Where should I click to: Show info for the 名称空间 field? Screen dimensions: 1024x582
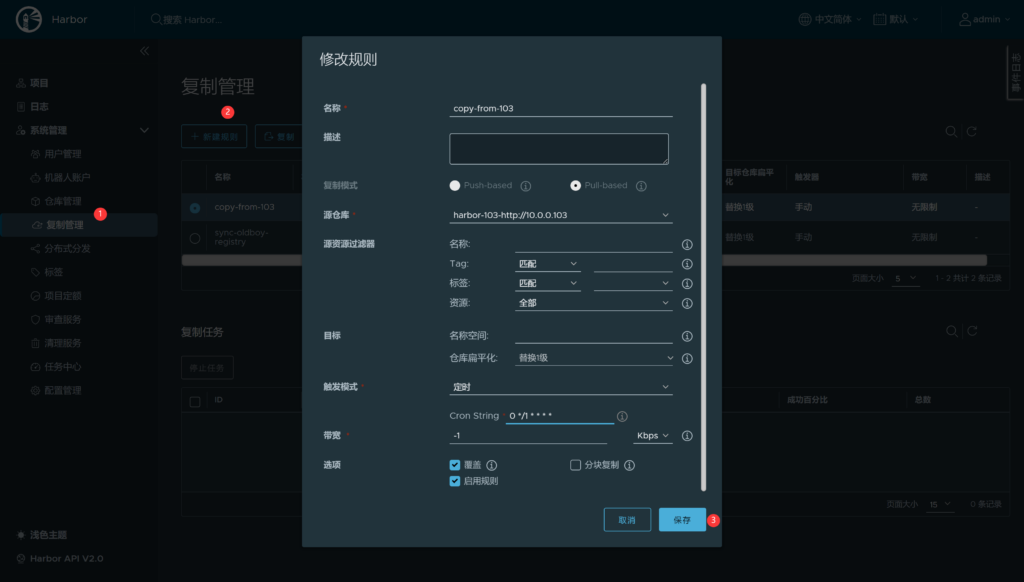pos(687,336)
